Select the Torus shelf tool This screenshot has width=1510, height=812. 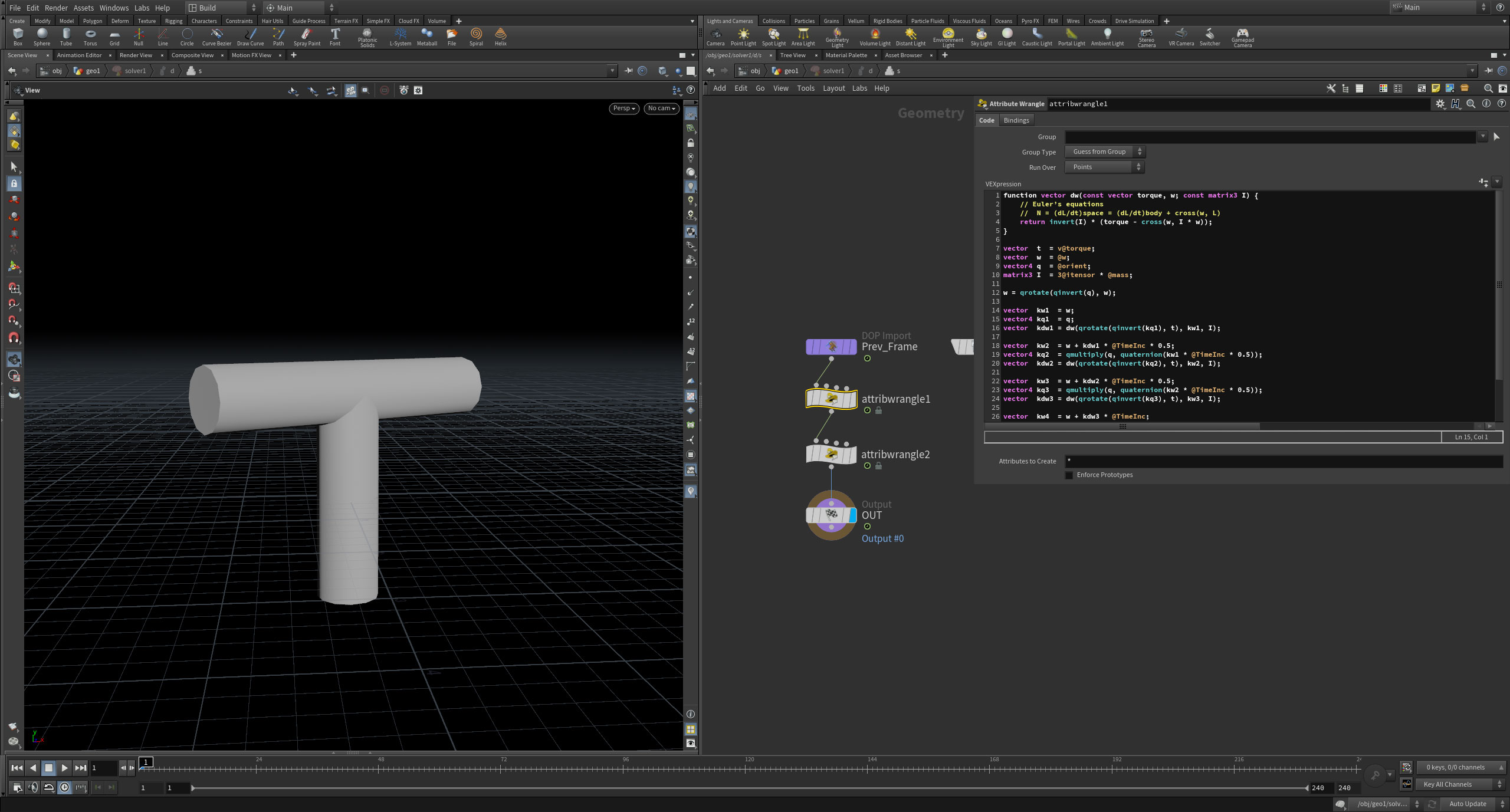(90, 36)
